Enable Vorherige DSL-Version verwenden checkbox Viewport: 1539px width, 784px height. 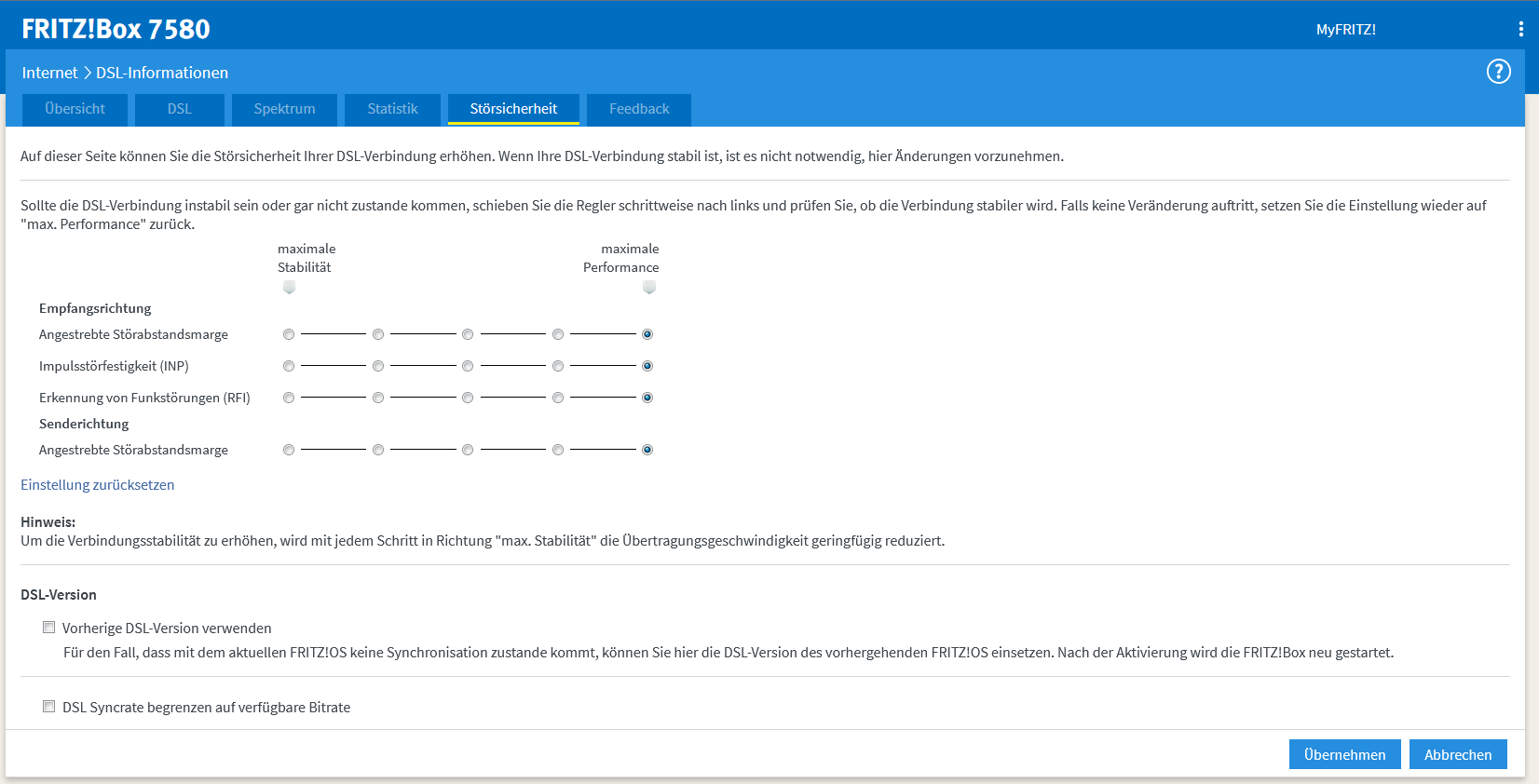(x=49, y=628)
